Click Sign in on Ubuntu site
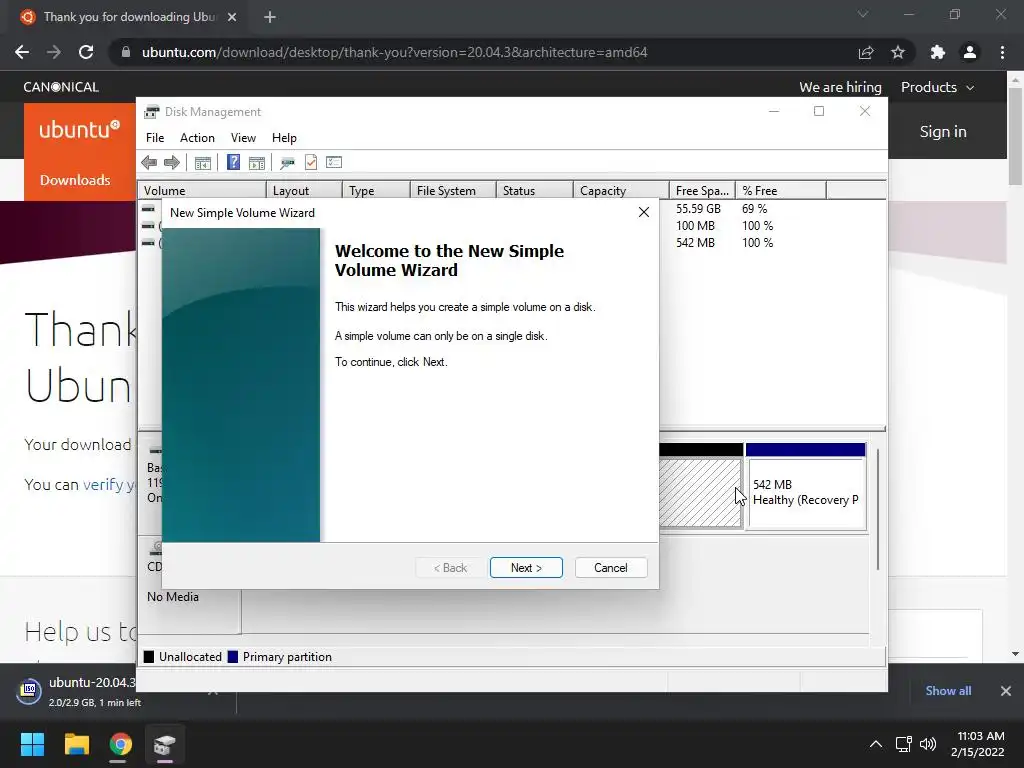The image size is (1024, 768). [x=943, y=131]
